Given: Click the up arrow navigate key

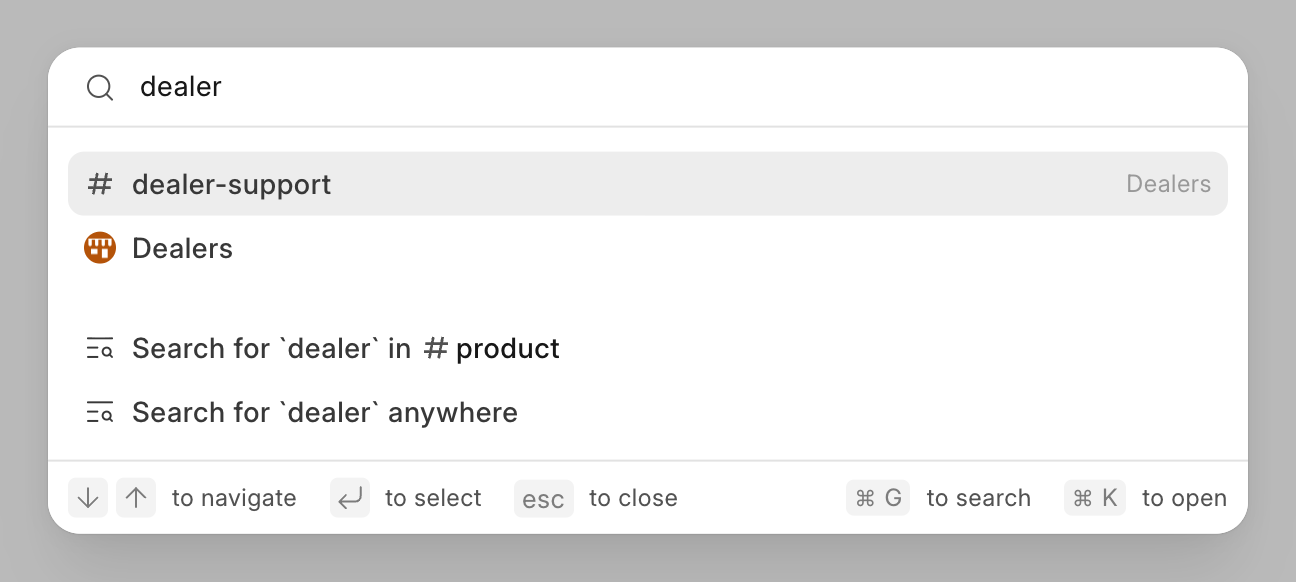Looking at the screenshot, I should [x=136, y=498].
